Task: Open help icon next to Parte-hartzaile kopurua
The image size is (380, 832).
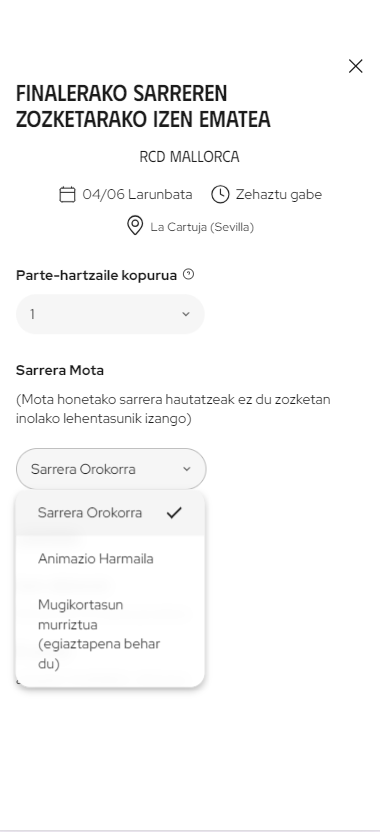Action: pyautogui.click(x=188, y=275)
